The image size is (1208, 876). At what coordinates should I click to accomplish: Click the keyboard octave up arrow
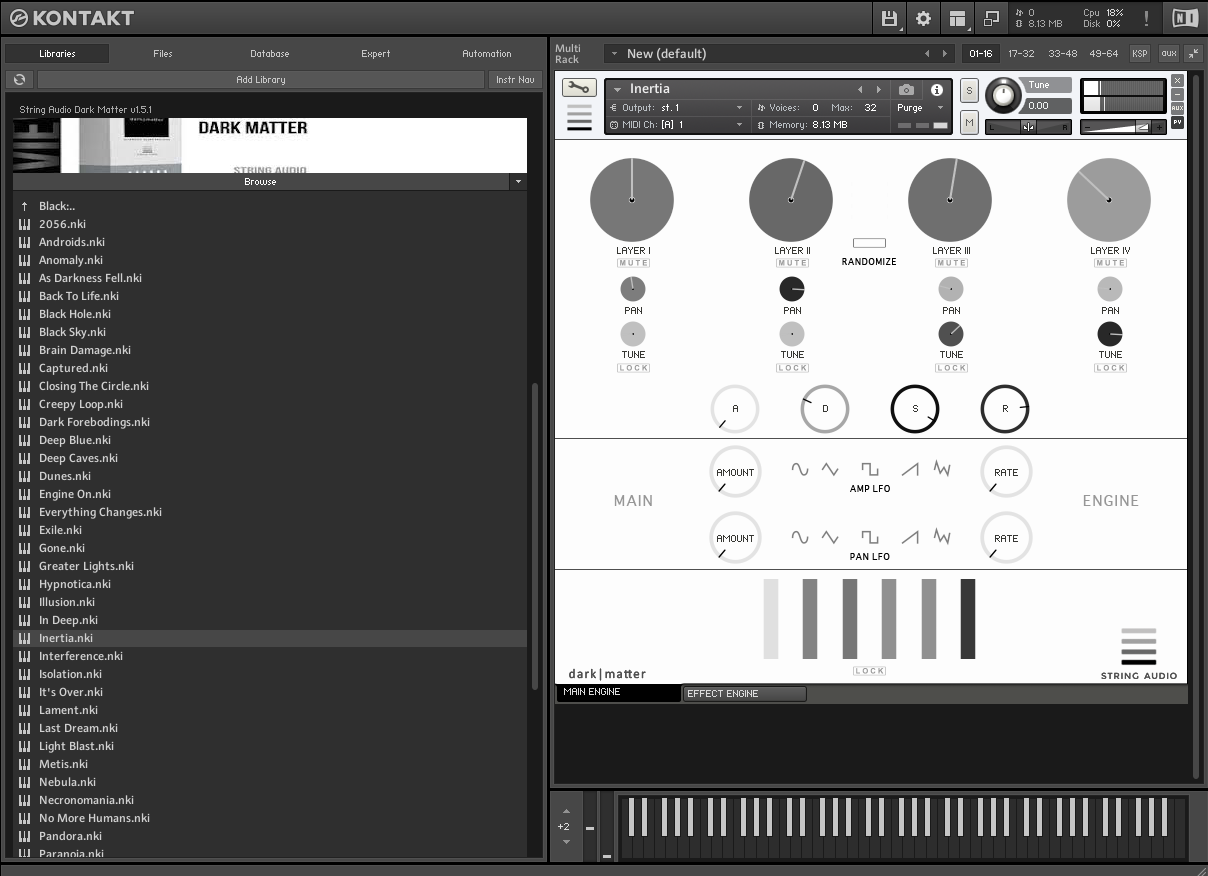point(566,811)
